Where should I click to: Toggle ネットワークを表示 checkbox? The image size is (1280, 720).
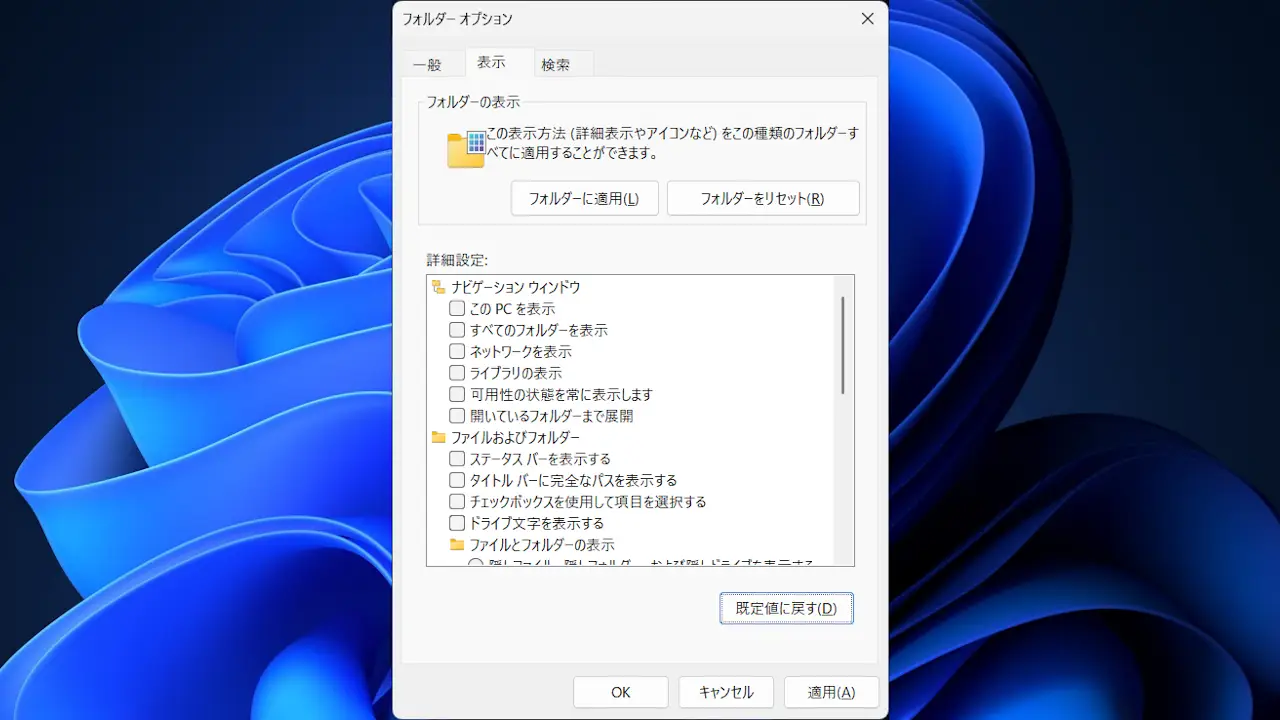click(457, 352)
